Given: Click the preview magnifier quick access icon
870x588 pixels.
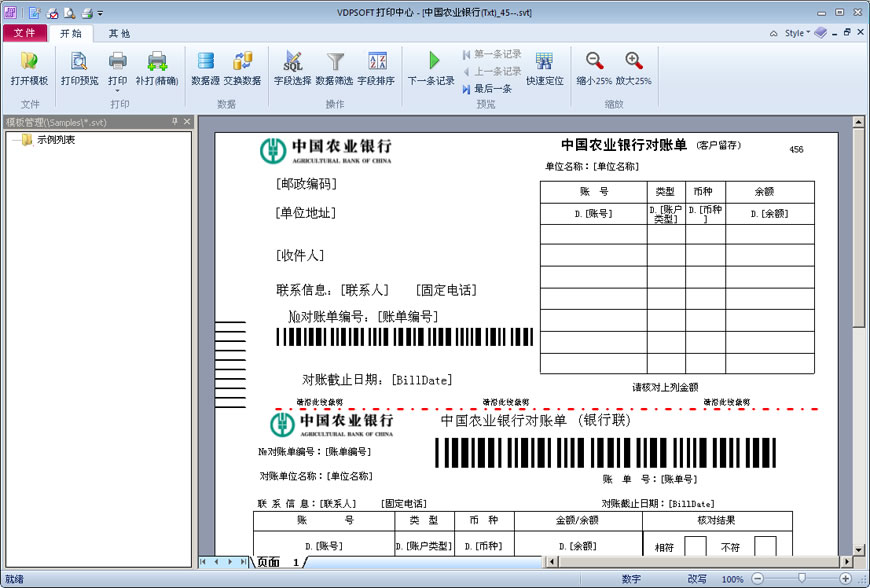Looking at the screenshot, I should pyautogui.click(x=69, y=13).
